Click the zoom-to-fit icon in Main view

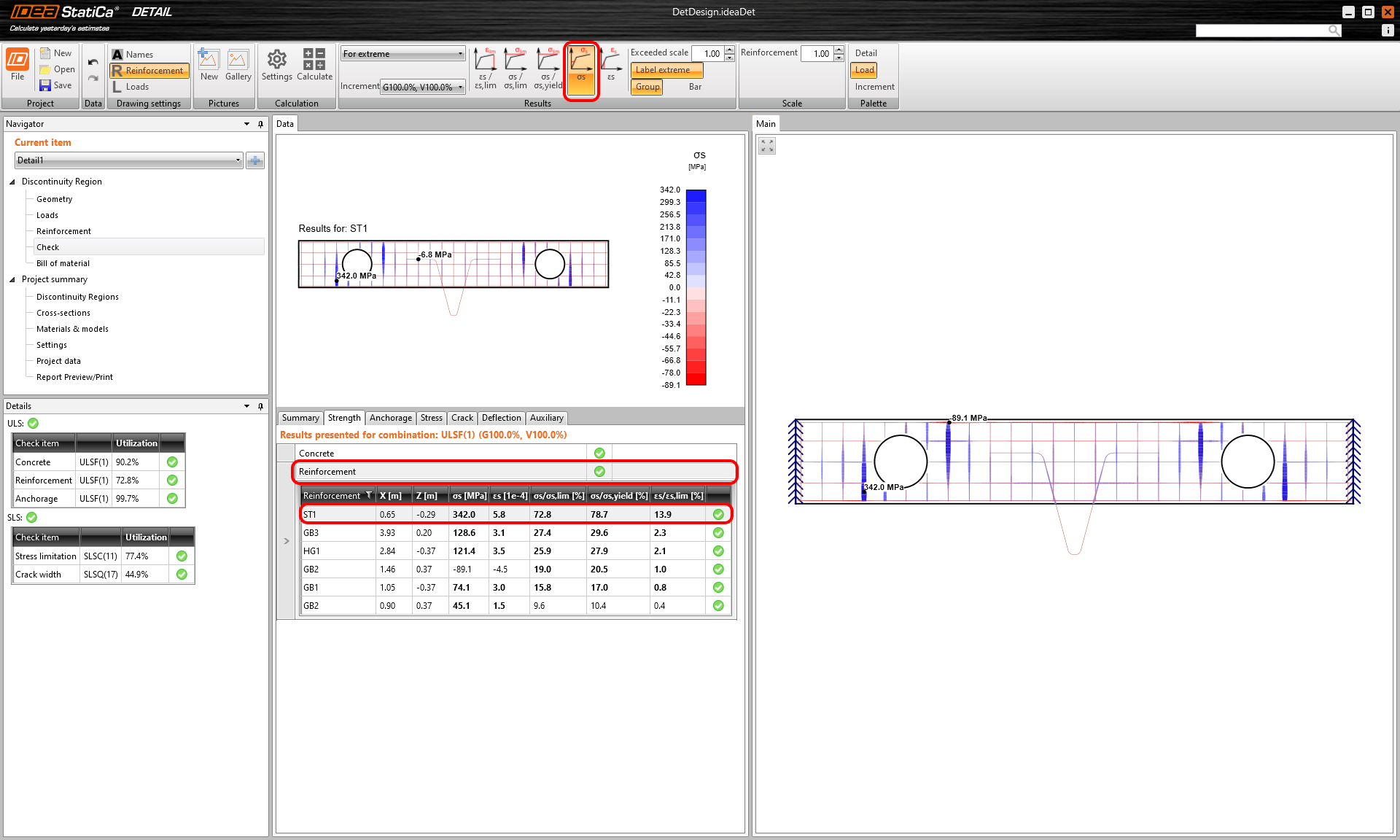[766, 146]
